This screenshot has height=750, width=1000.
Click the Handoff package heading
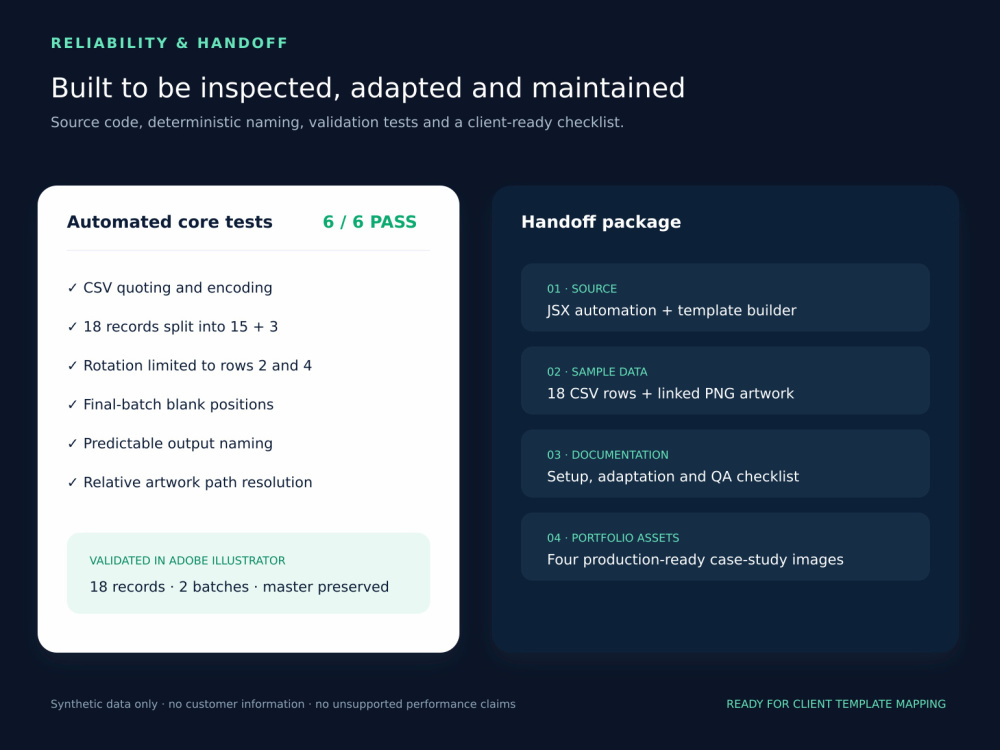[601, 222]
